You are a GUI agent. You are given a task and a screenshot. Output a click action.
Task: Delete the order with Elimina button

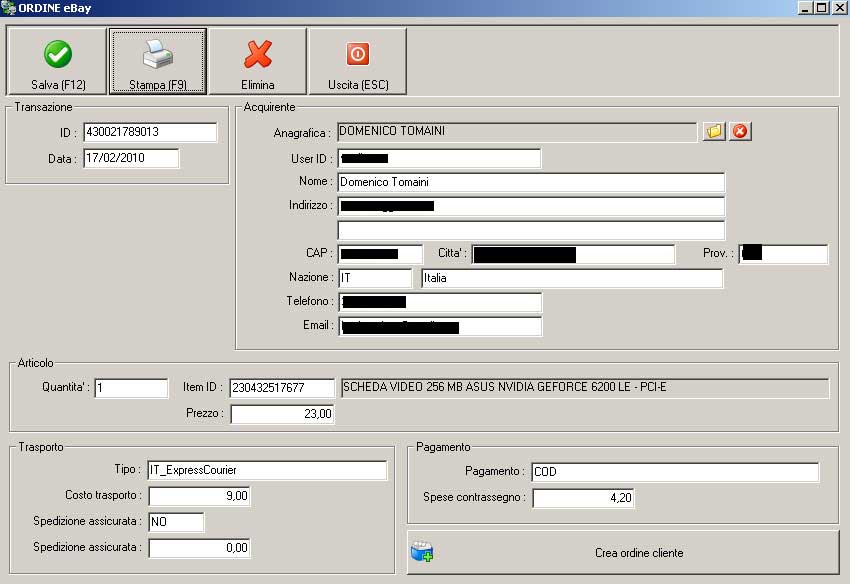[257, 61]
